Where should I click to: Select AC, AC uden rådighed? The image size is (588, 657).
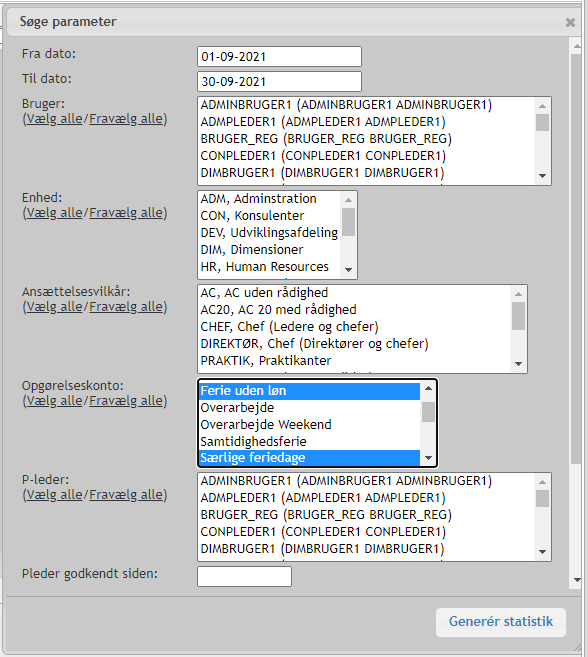point(355,292)
